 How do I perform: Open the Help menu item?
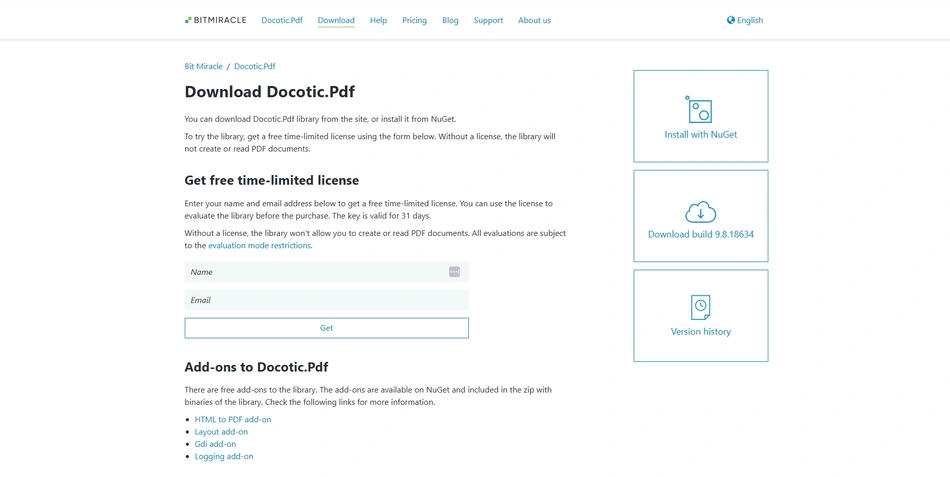tap(378, 20)
